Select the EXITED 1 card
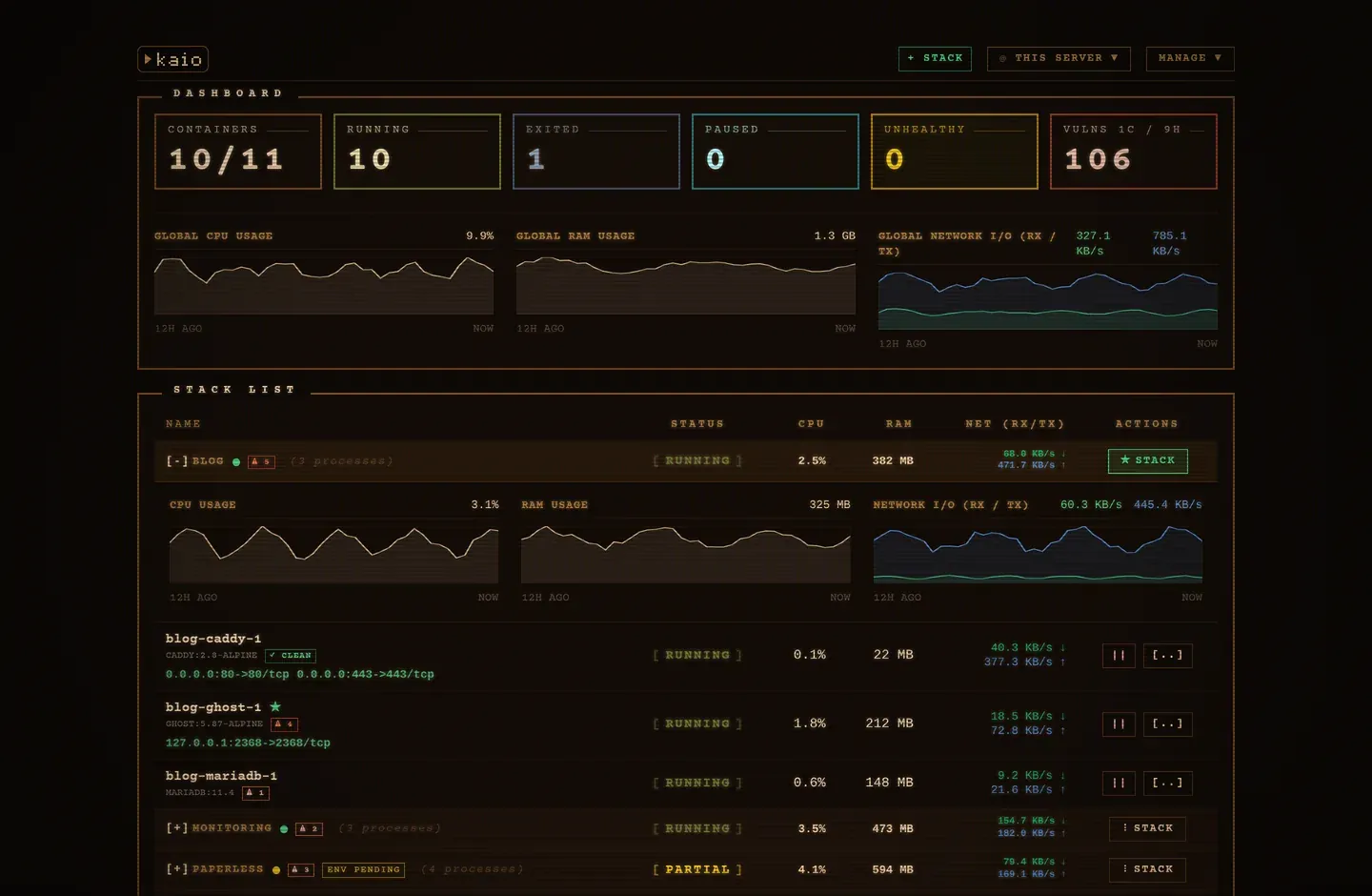Viewport: 1372px width, 896px height. [596, 152]
